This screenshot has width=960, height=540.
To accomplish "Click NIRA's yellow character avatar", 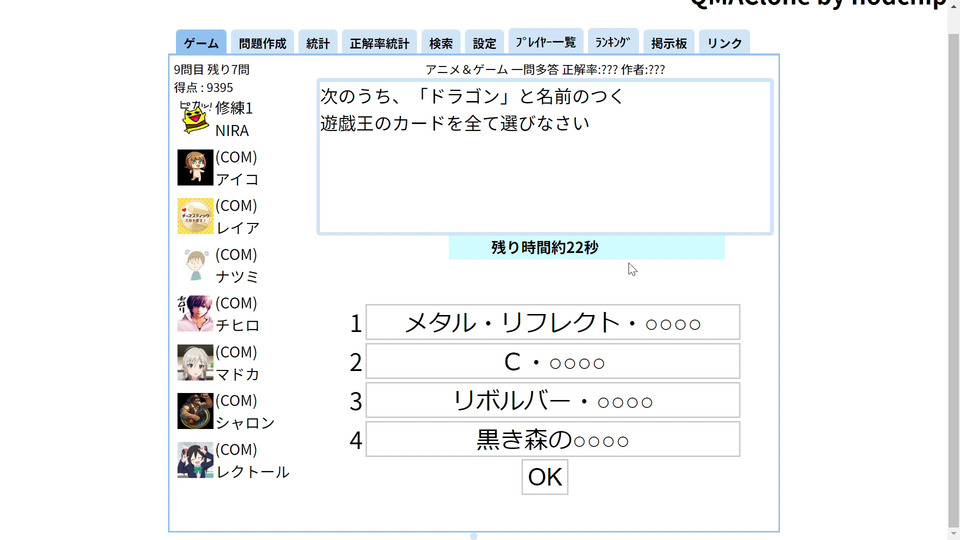I will coord(195,118).
